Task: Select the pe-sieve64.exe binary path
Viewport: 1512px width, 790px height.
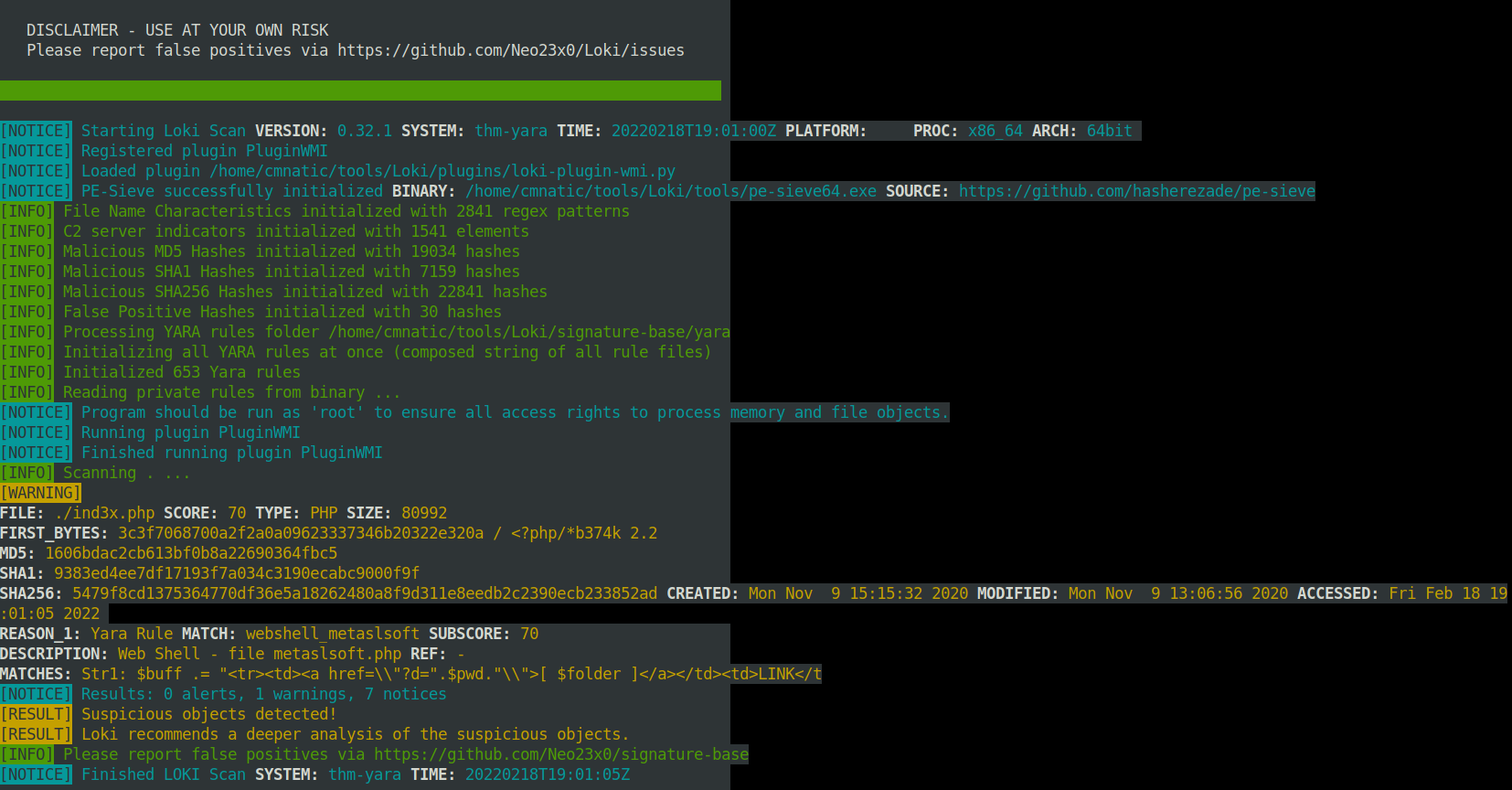Action: click(x=670, y=191)
